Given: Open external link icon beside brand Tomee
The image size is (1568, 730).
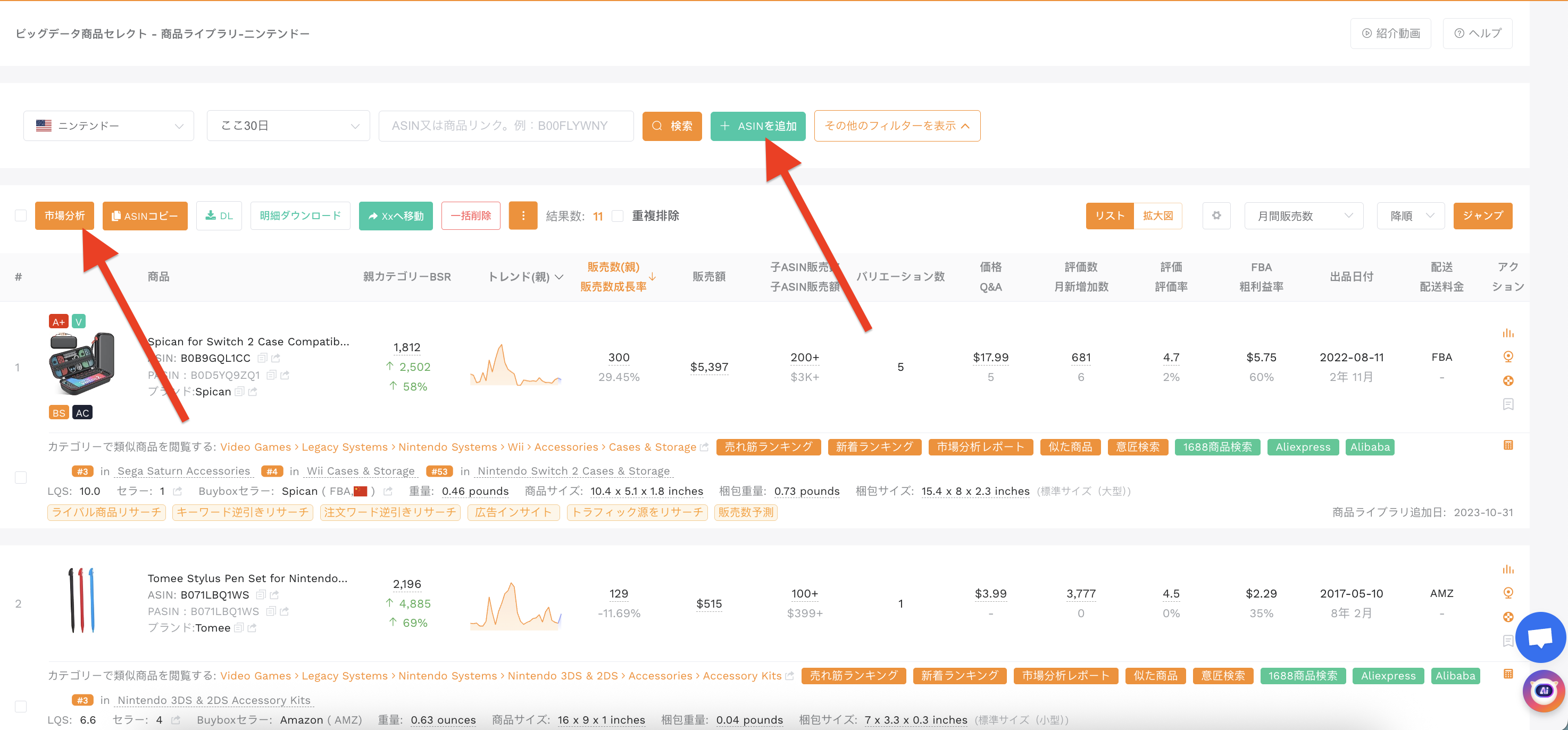Looking at the screenshot, I should pyautogui.click(x=252, y=628).
